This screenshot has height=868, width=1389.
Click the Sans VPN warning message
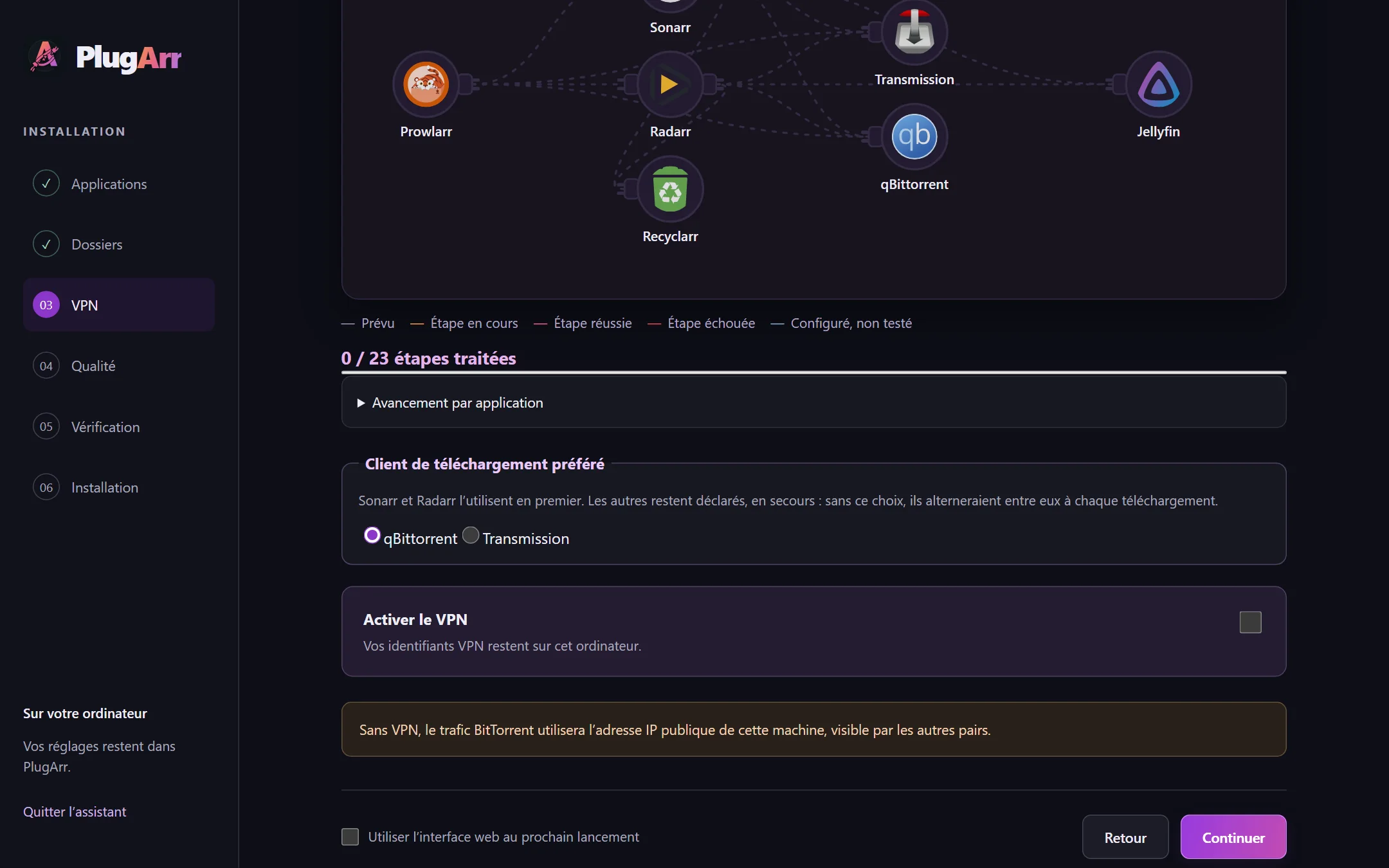click(813, 730)
